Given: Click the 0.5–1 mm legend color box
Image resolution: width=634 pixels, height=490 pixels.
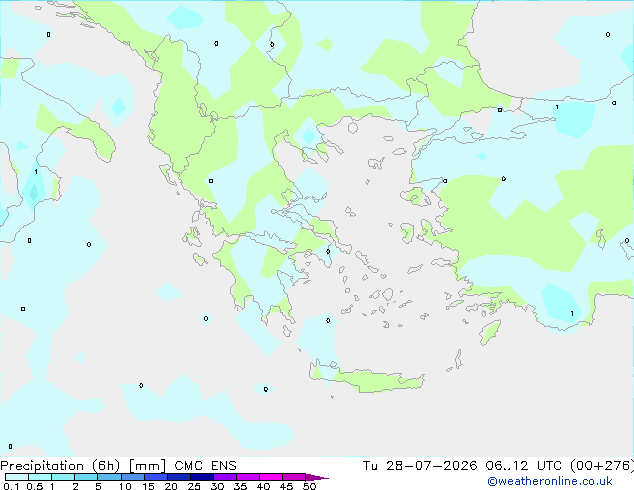Looking at the screenshot, I should click(40, 477).
